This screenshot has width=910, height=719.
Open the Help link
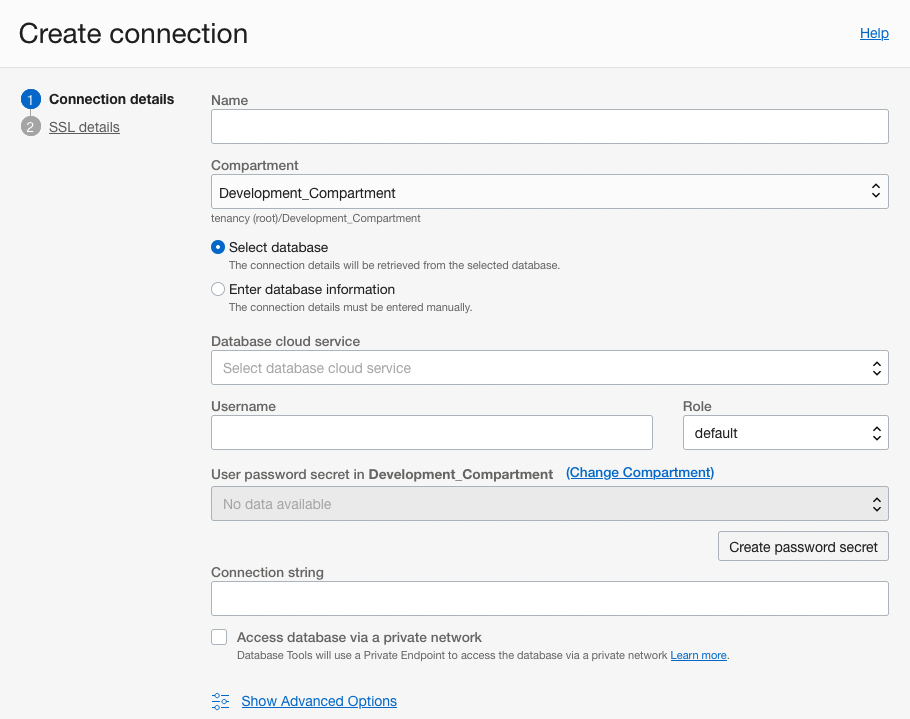pyautogui.click(x=874, y=33)
